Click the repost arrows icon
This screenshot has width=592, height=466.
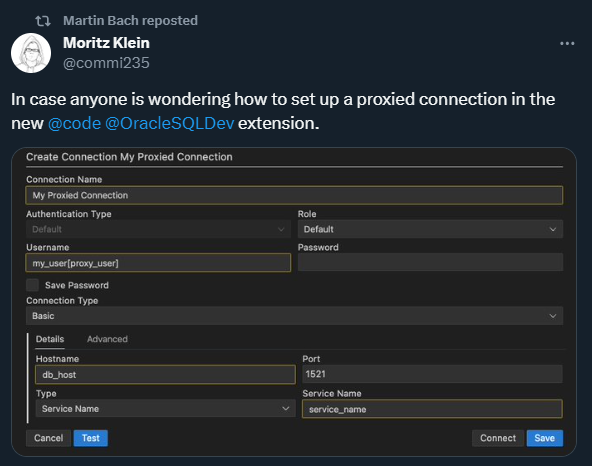click(x=43, y=21)
